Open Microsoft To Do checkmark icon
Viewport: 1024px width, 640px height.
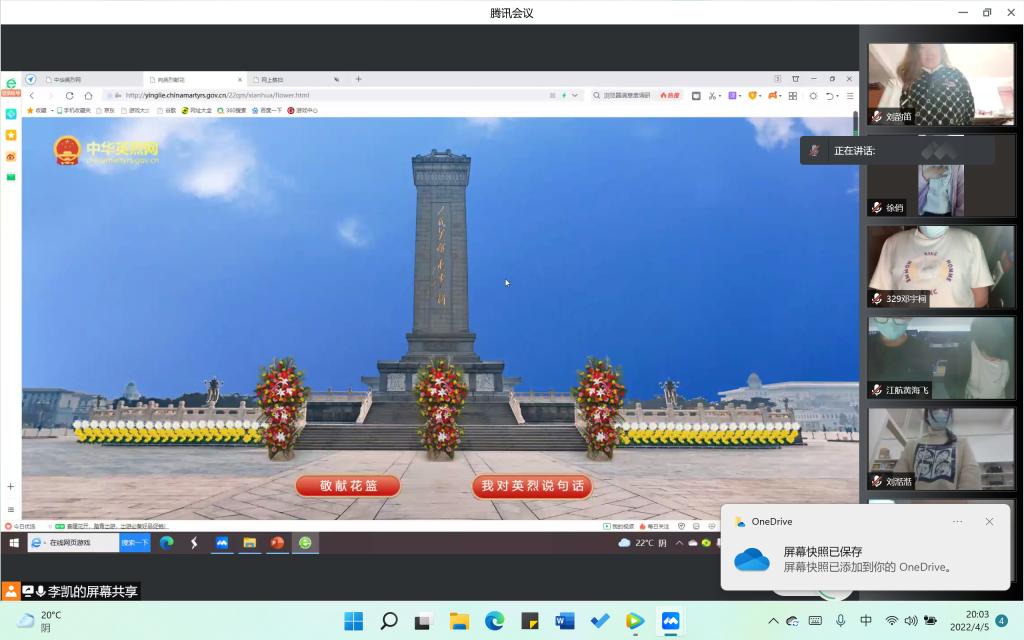[x=600, y=621]
